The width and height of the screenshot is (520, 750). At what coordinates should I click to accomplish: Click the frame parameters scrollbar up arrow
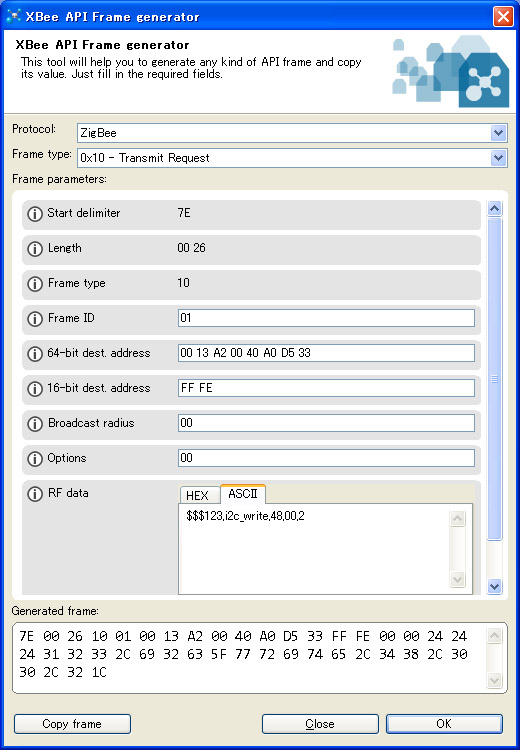tap(494, 209)
